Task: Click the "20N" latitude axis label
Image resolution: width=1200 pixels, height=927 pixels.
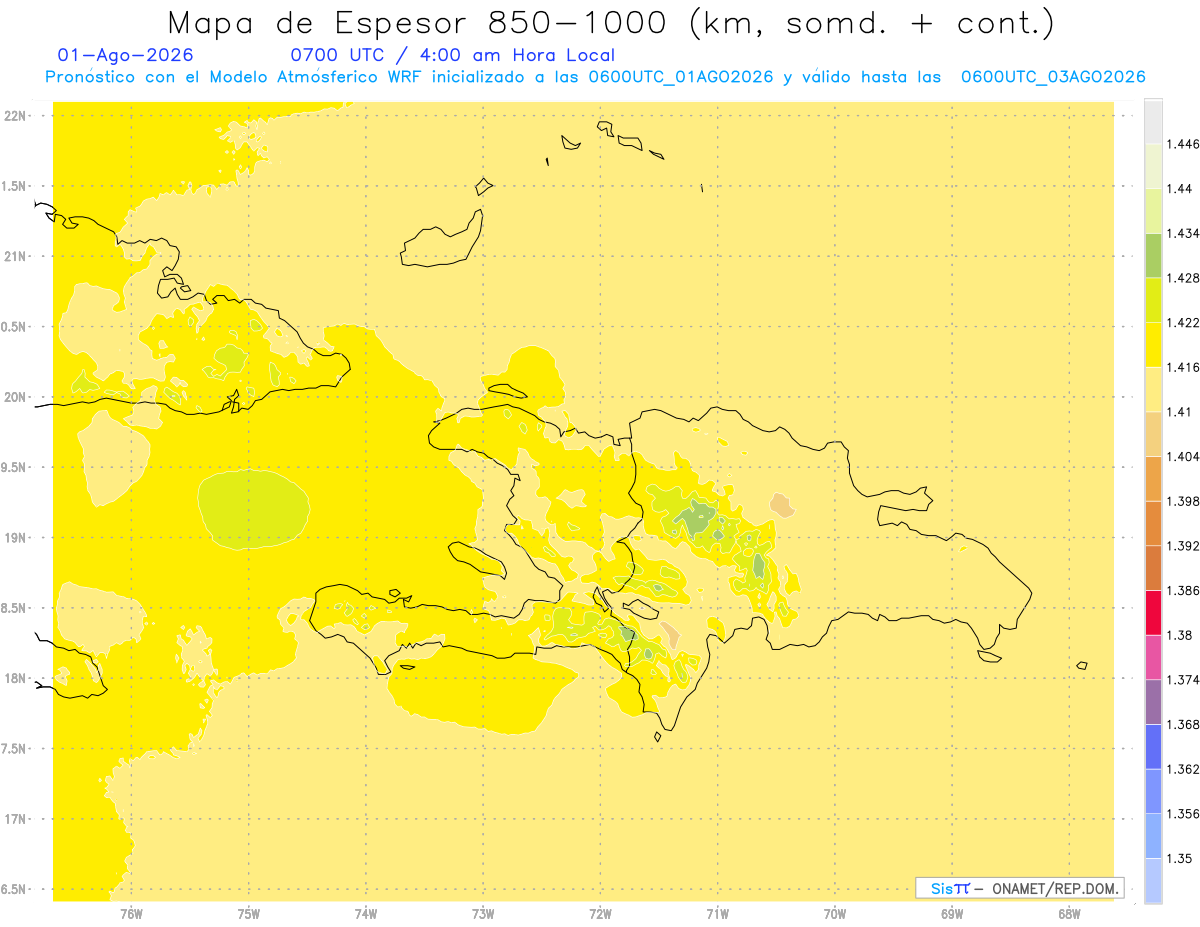Action: [16, 397]
